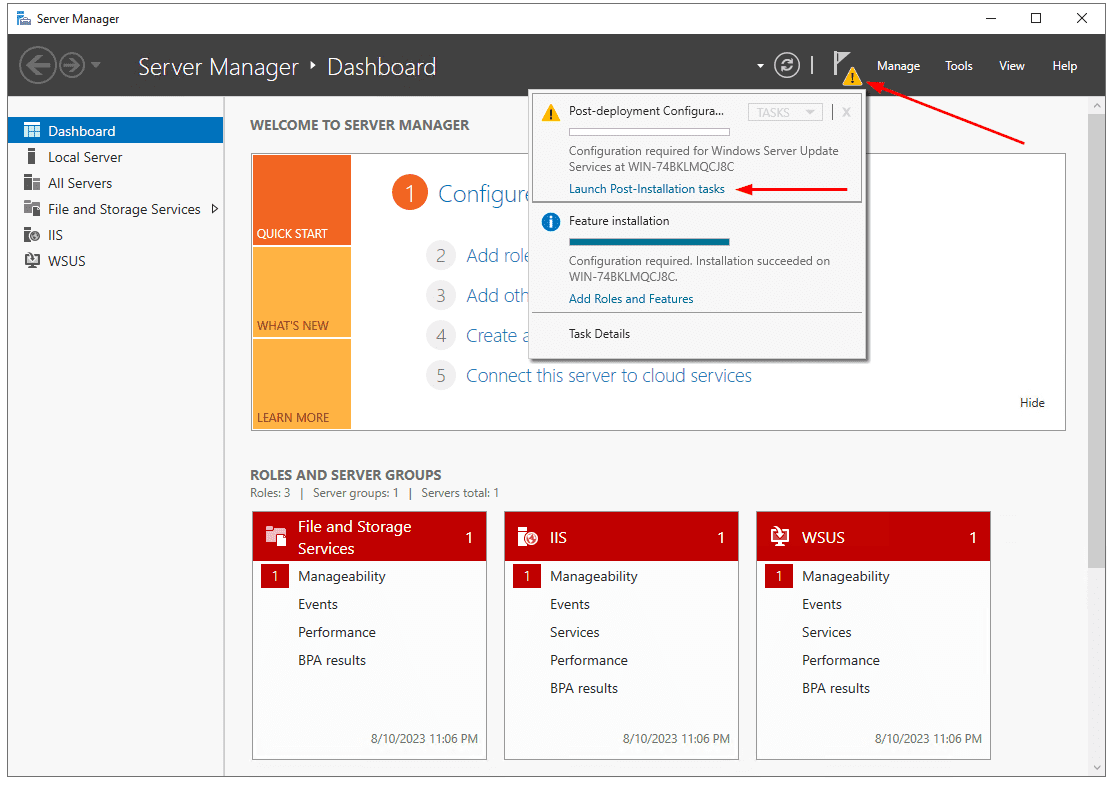Click step 5 number circle

pyautogui.click(x=441, y=375)
